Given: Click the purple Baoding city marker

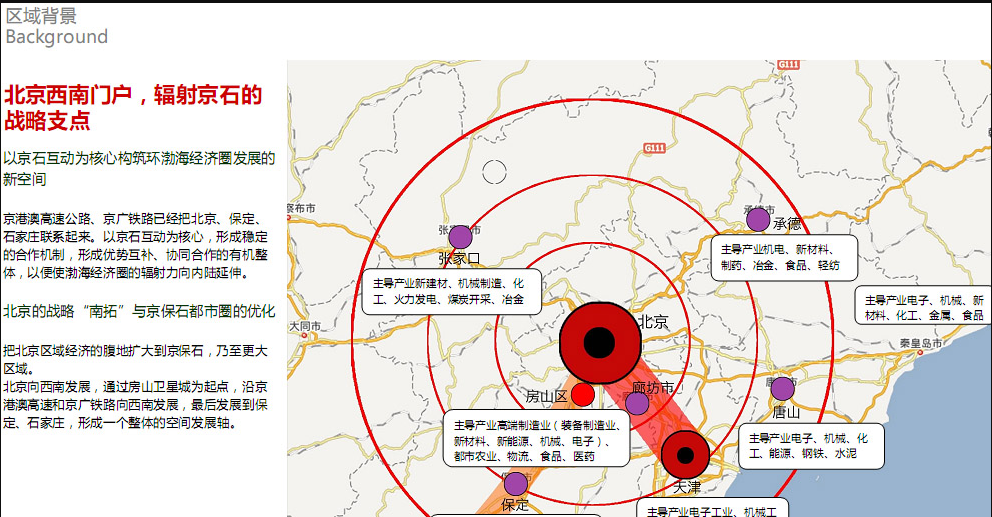Looking at the screenshot, I should (x=515, y=484).
